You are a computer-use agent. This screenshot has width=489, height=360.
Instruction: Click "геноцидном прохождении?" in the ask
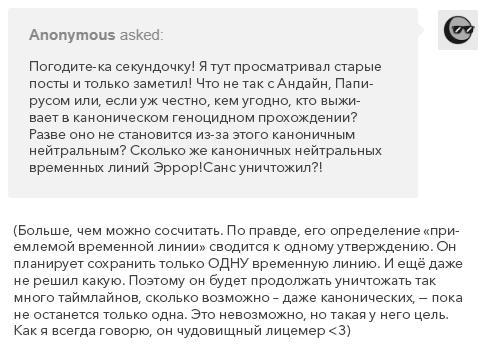pyautogui.click(x=265, y=117)
